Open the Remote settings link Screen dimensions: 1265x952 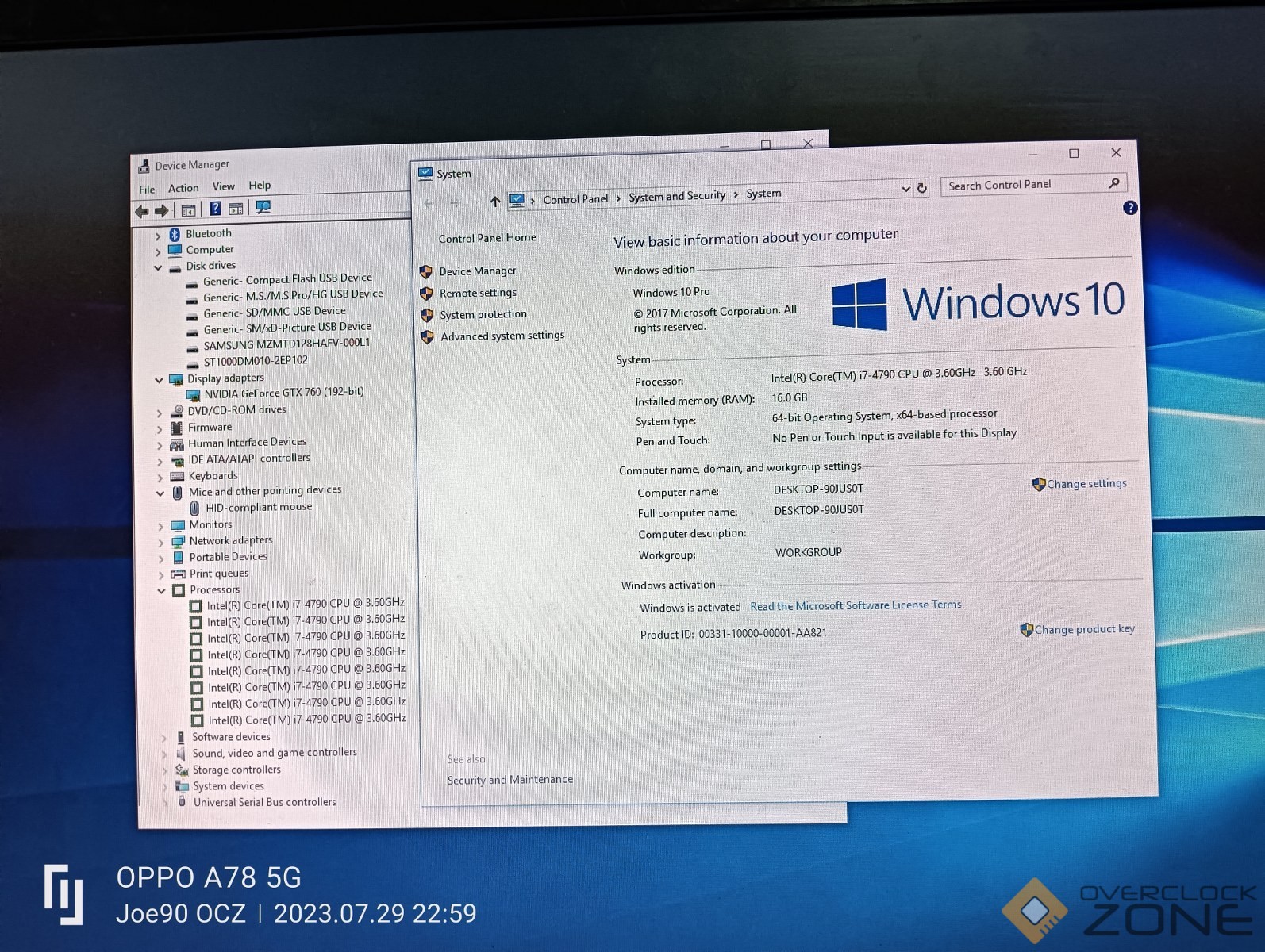point(478,293)
